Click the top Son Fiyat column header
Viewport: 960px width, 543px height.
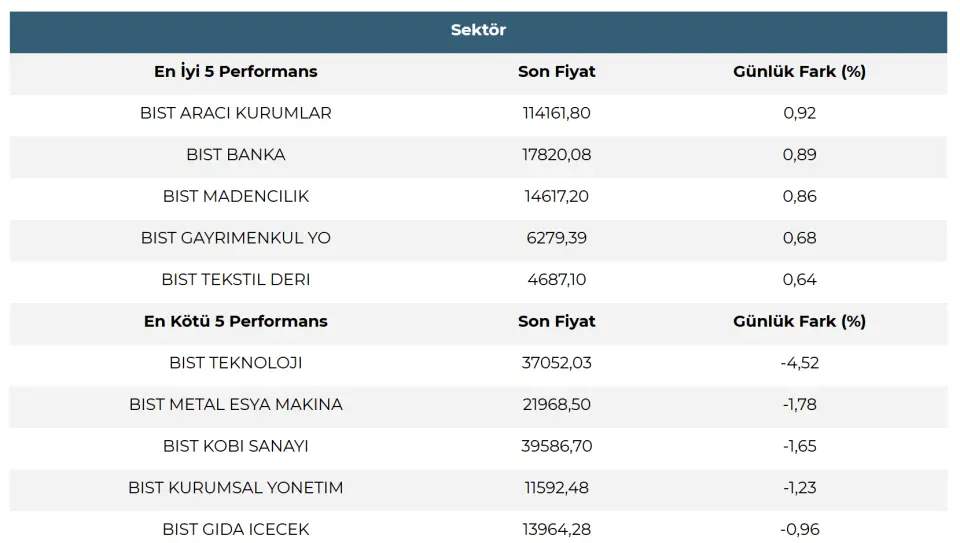556,72
